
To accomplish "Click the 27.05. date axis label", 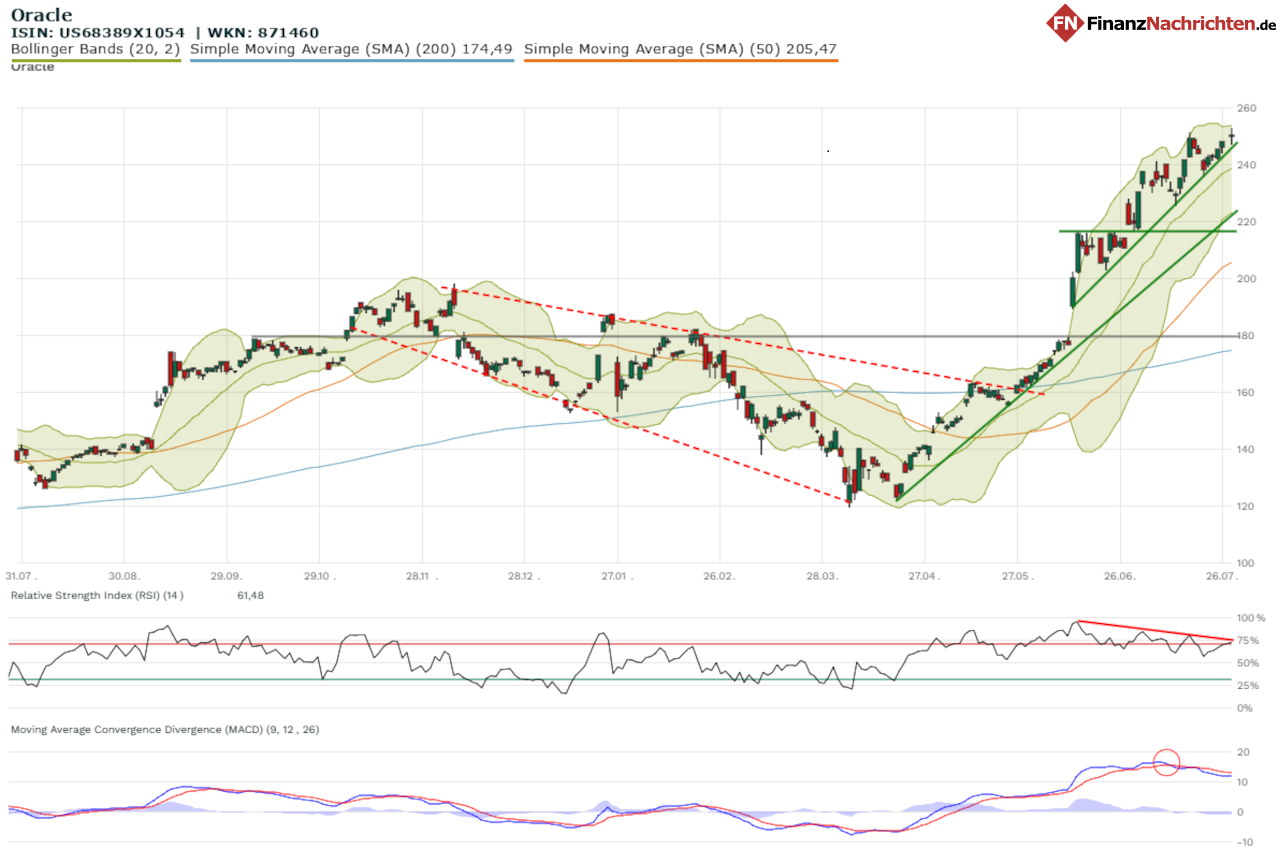I will [1017, 578].
